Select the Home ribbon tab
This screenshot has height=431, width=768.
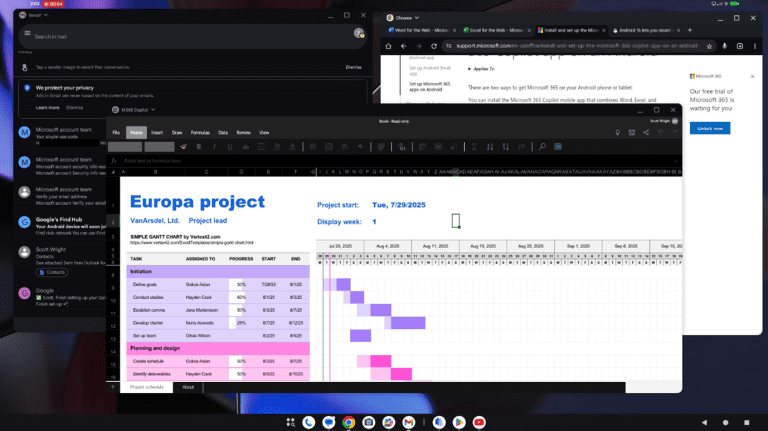pyautogui.click(x=136, y=133)
